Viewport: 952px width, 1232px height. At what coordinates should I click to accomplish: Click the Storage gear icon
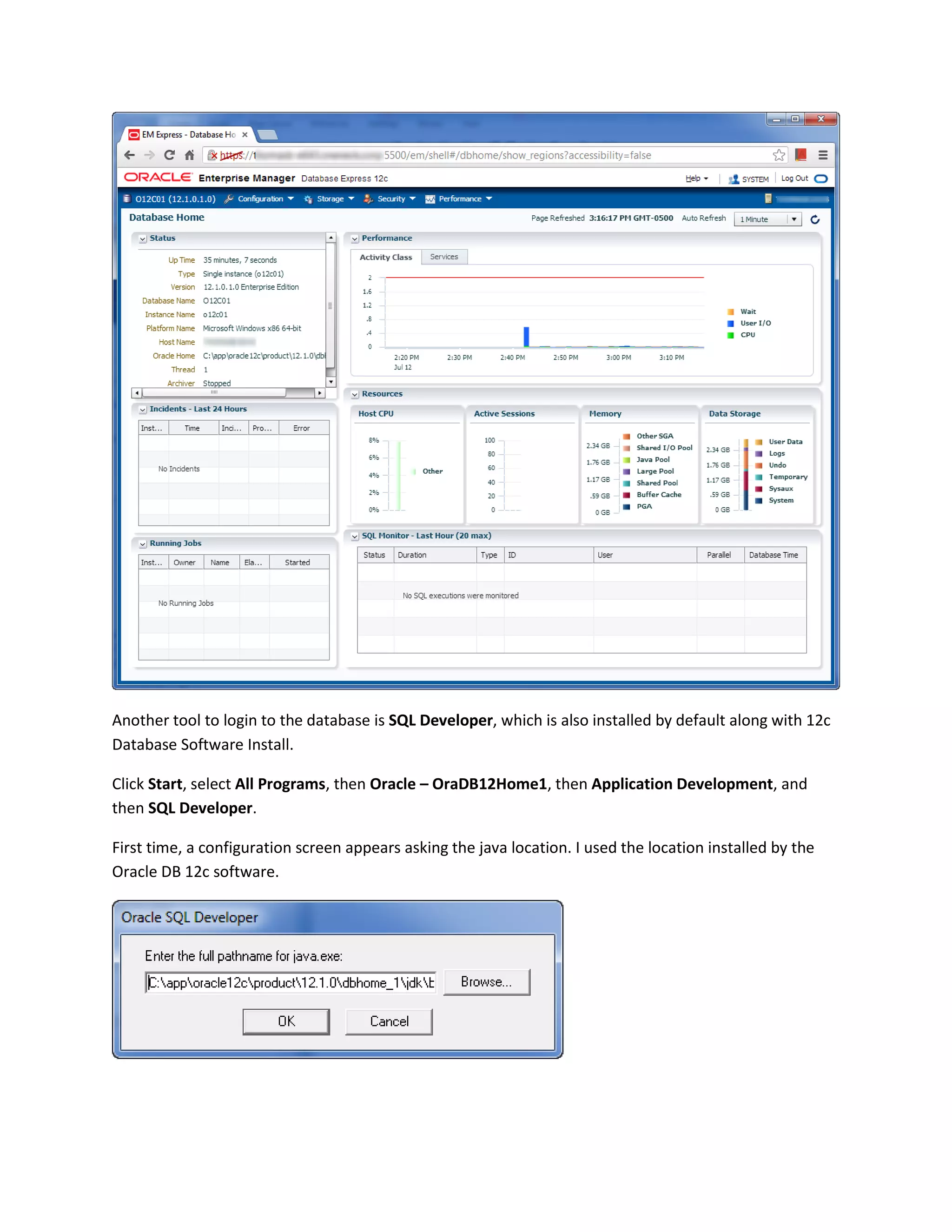pos(309,199)
